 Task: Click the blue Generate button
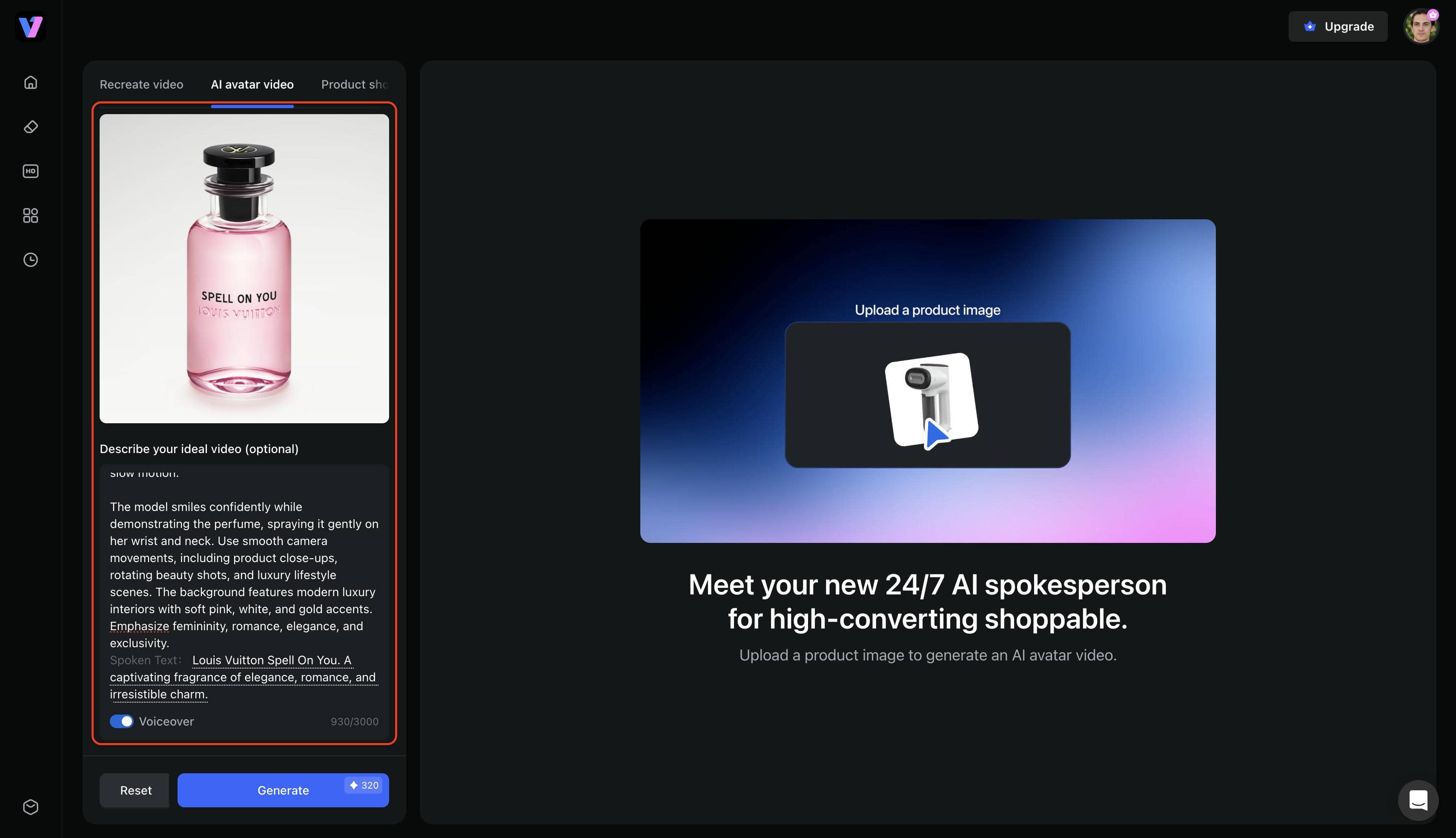coord(283,790)
